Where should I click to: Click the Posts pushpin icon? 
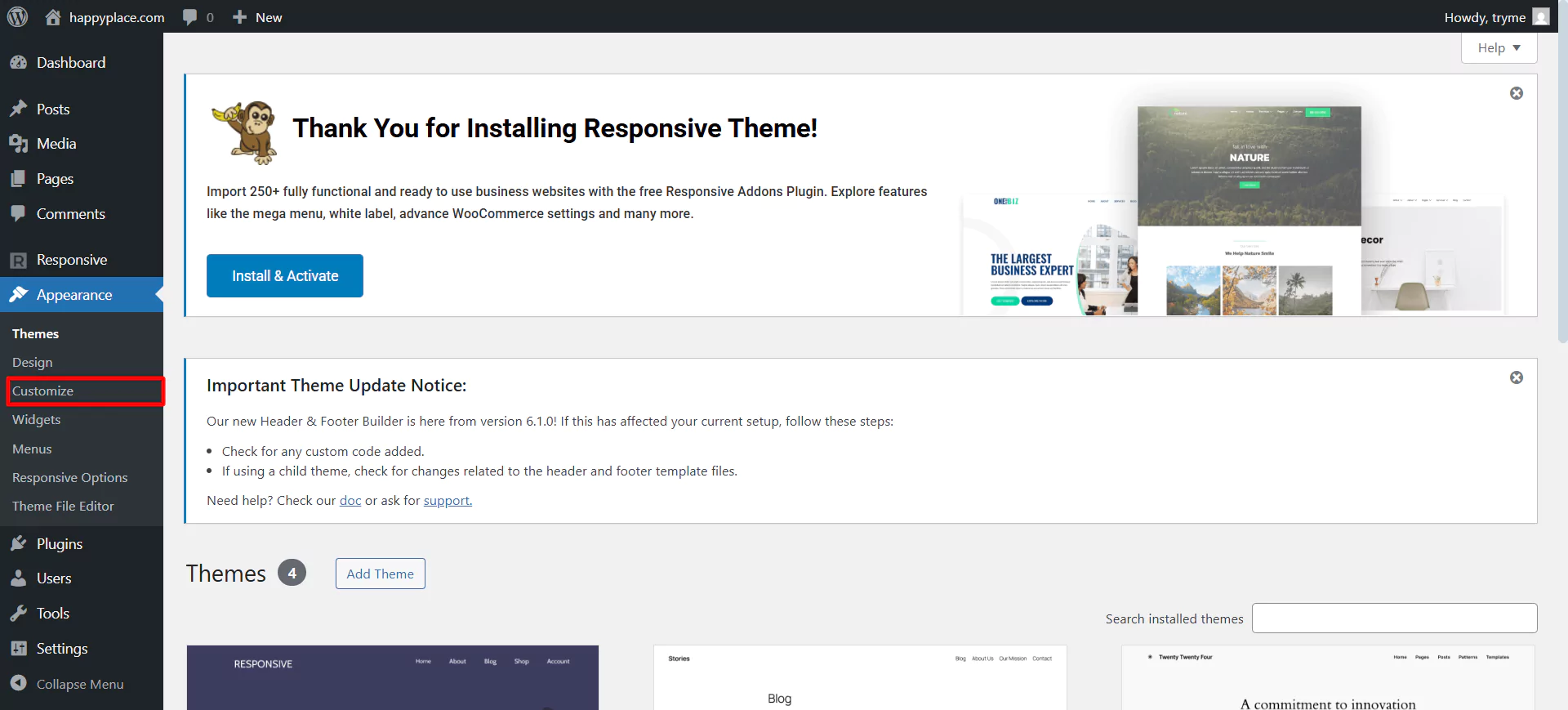(x=18, y=109)
